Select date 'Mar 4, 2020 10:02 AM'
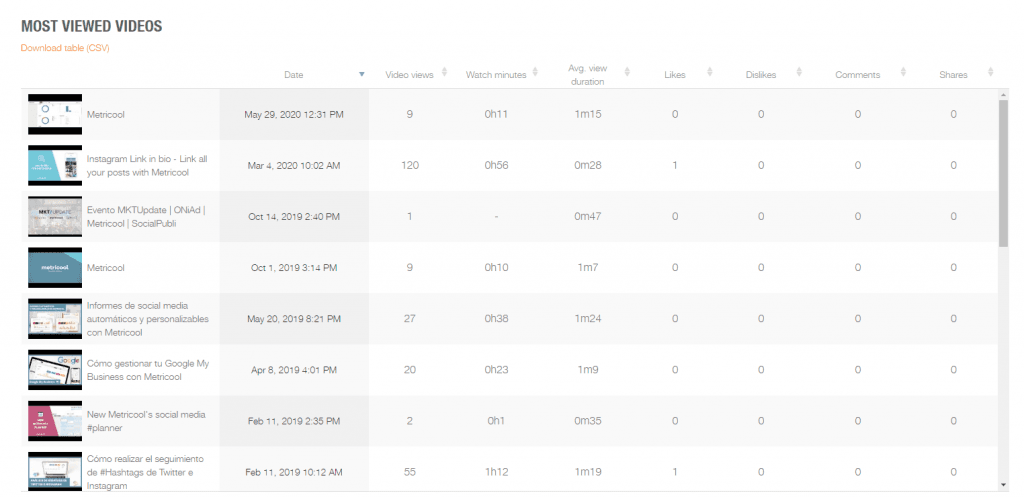 [294, 165]
